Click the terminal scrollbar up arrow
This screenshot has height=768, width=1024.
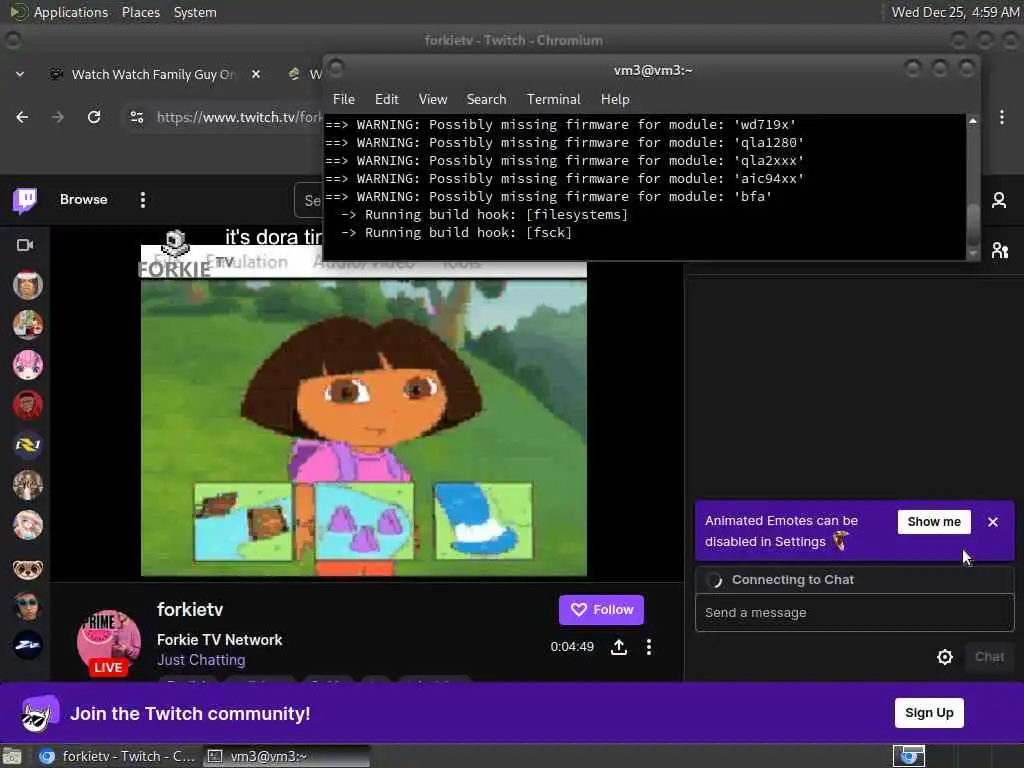click(972, 121)
